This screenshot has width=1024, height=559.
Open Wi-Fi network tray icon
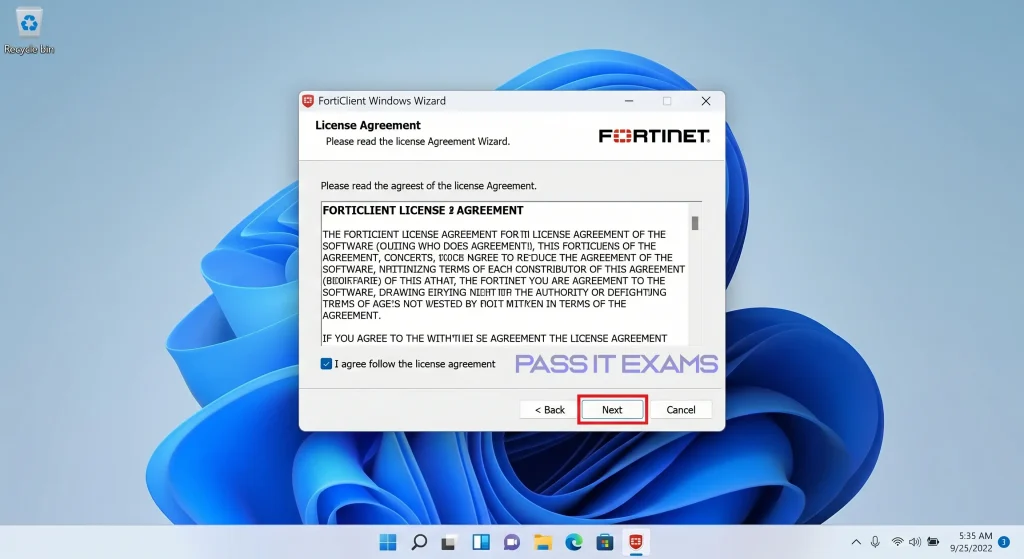click(897, 542)
